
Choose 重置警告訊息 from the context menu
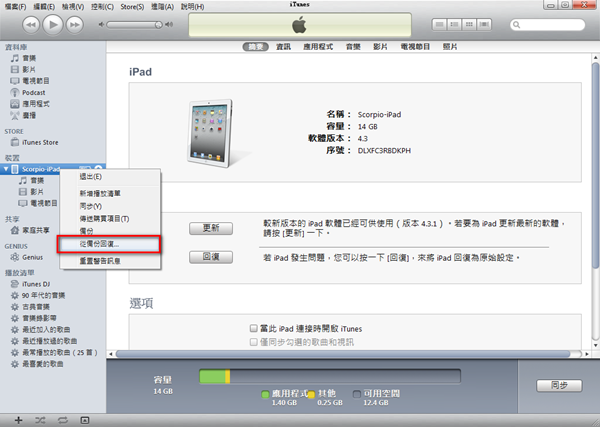[x=110, y=261]
